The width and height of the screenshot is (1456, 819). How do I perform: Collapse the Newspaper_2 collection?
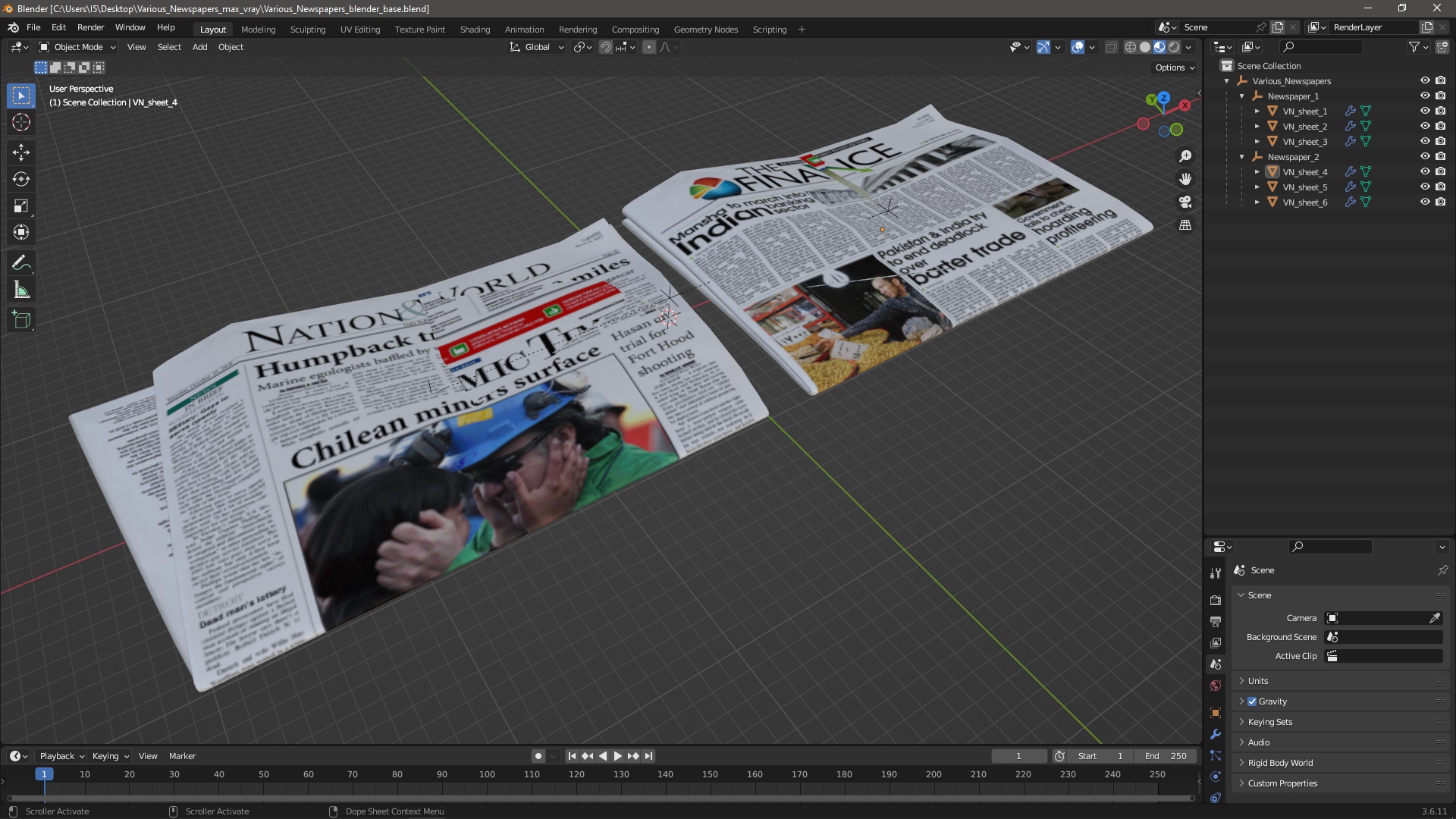(x=1242, y=157)
